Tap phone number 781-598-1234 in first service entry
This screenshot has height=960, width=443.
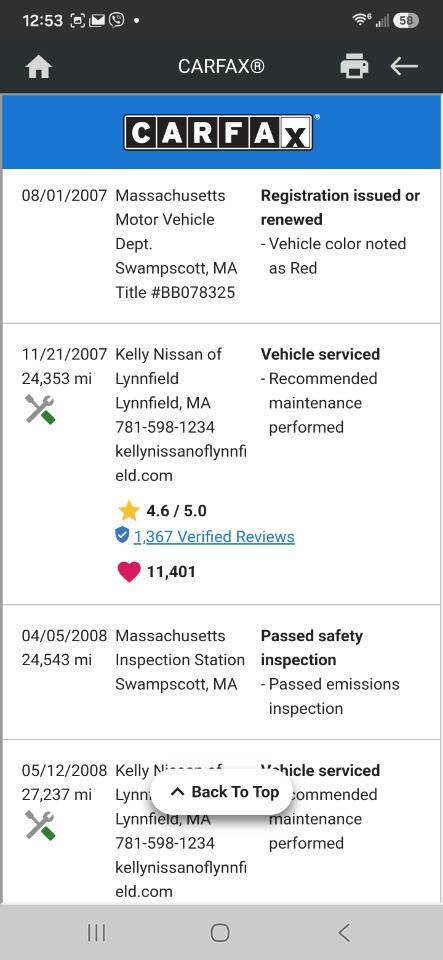tap(165, 427)
